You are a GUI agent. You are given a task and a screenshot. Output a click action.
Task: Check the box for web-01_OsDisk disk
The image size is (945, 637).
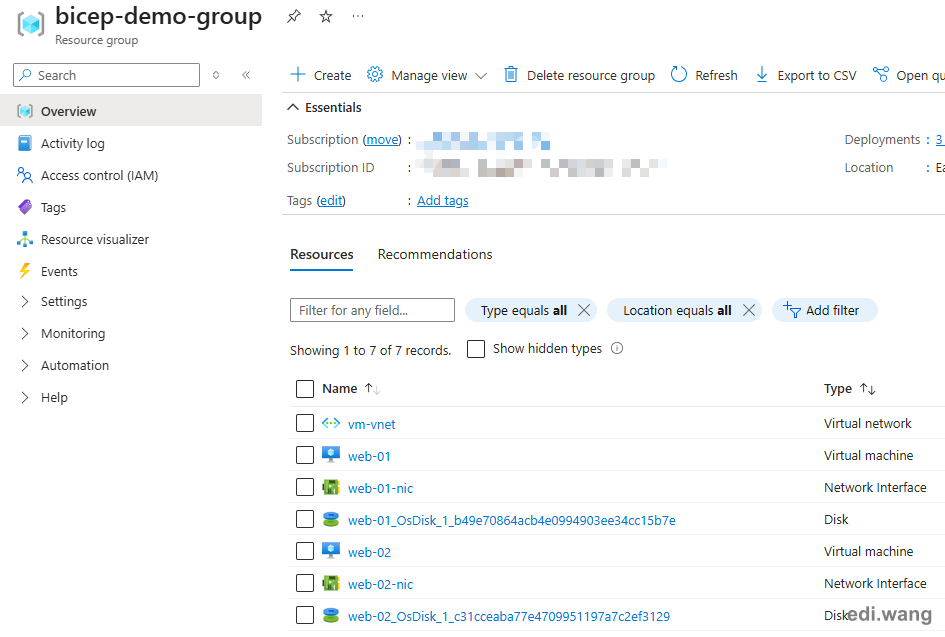(x=305, y=519)
